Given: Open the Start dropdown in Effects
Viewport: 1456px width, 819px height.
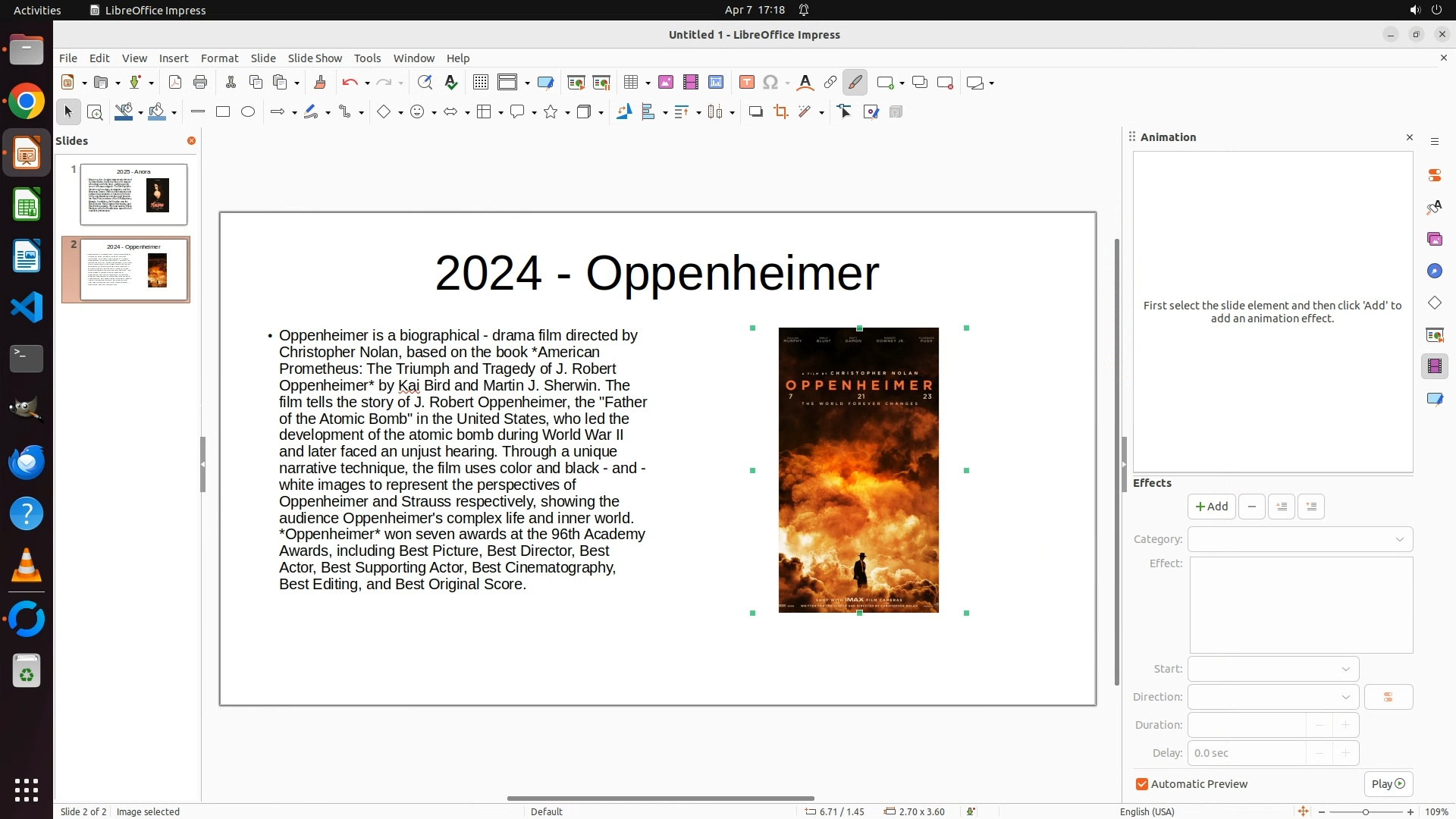Looking at the screenshot, I should click(x=1272, y=669).
